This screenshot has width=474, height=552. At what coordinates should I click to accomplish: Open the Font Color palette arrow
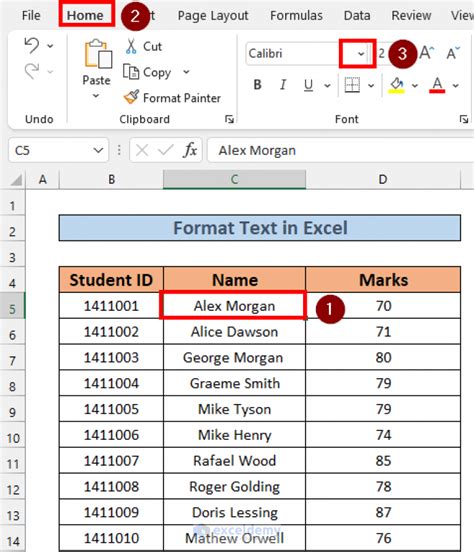point(456,85)
